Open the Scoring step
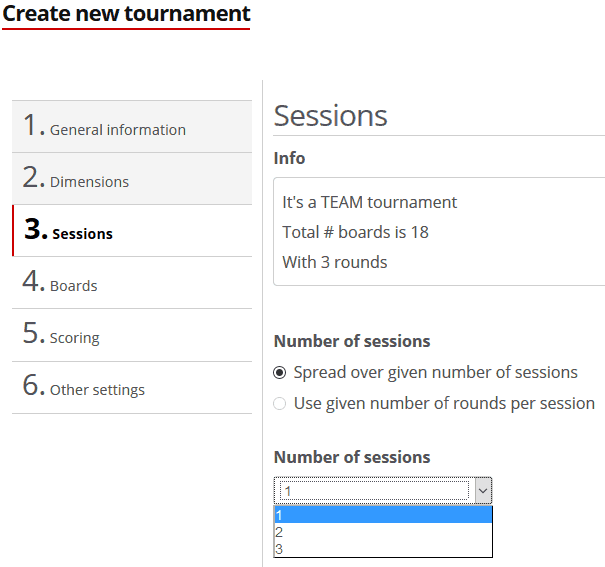605x567 pixels. pyautogui.click(x=74, y=337)
